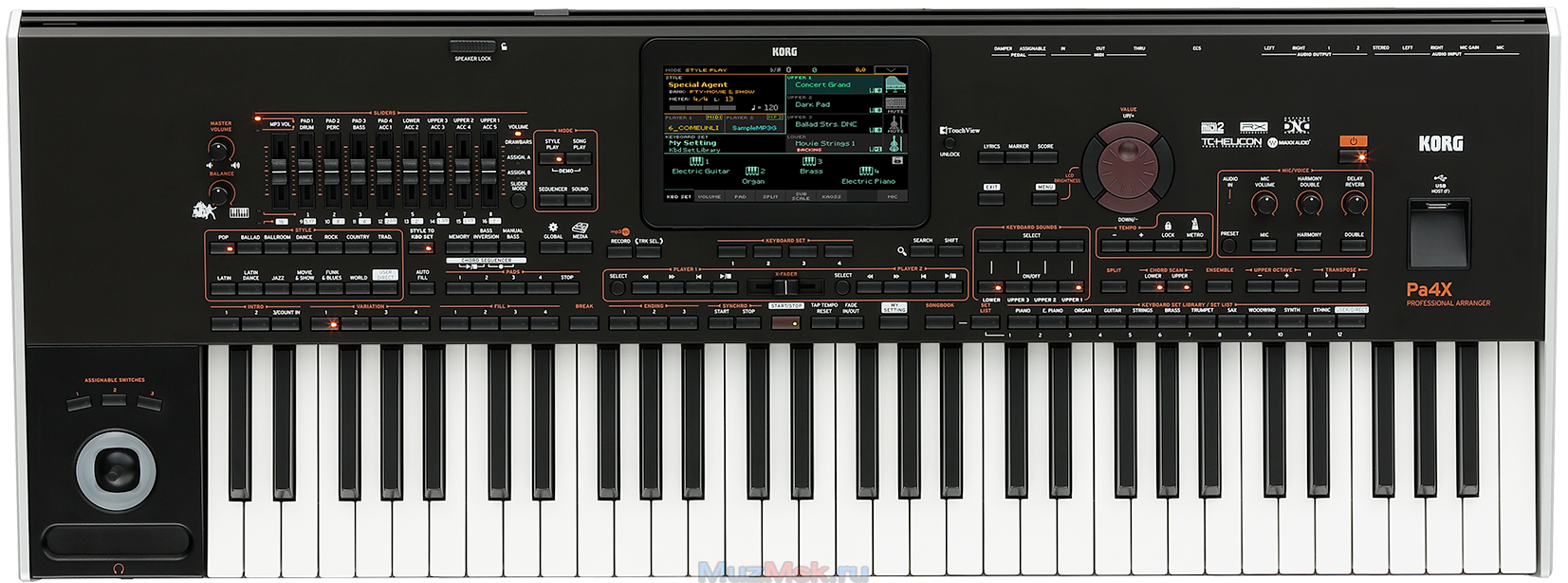Tap the Ballad Strs. DNC mute icon
Screen dimensions: 1568x583
pos(895,124)
